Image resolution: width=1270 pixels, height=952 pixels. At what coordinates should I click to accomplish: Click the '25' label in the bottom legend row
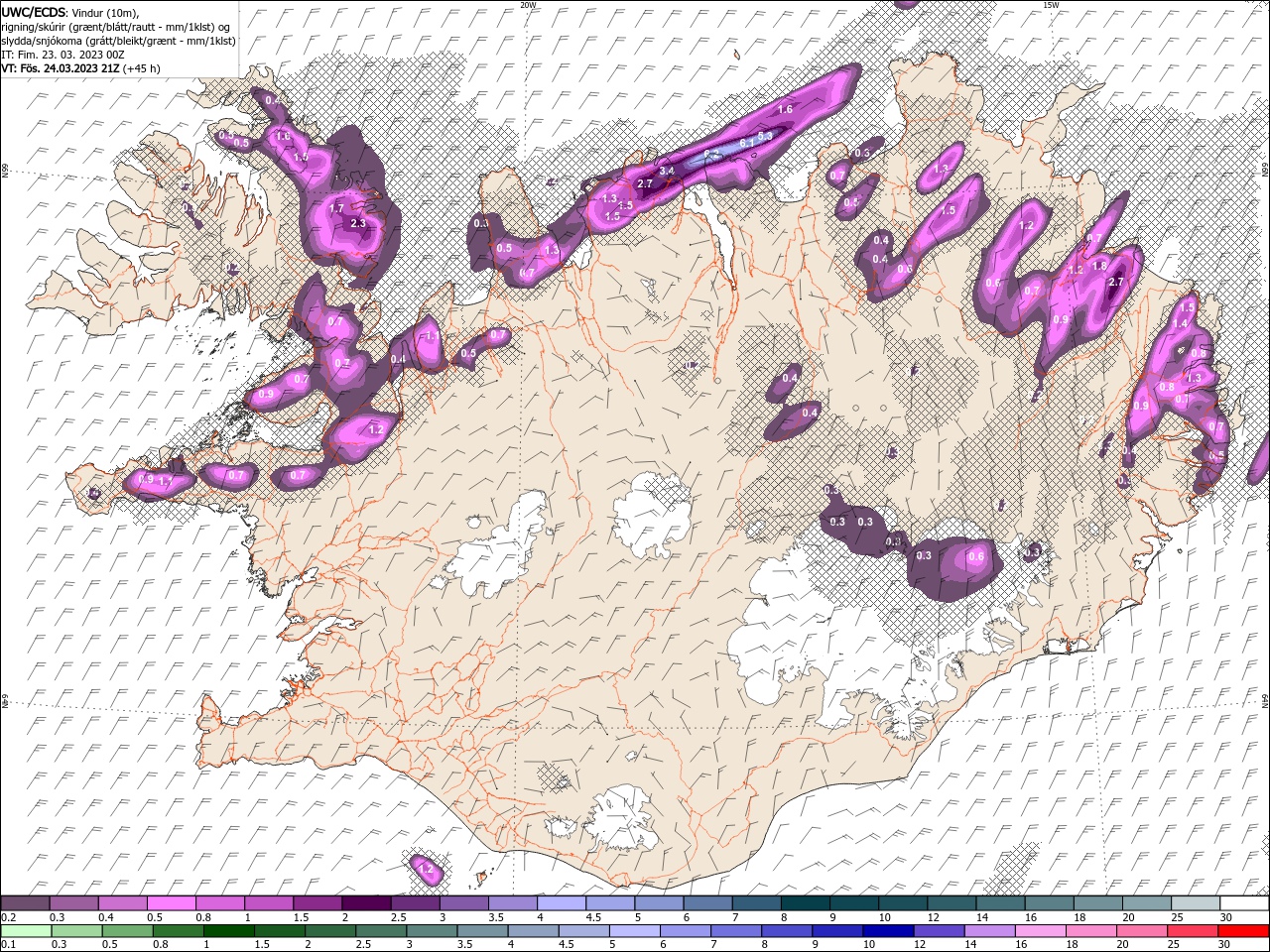pos(1175,945)
